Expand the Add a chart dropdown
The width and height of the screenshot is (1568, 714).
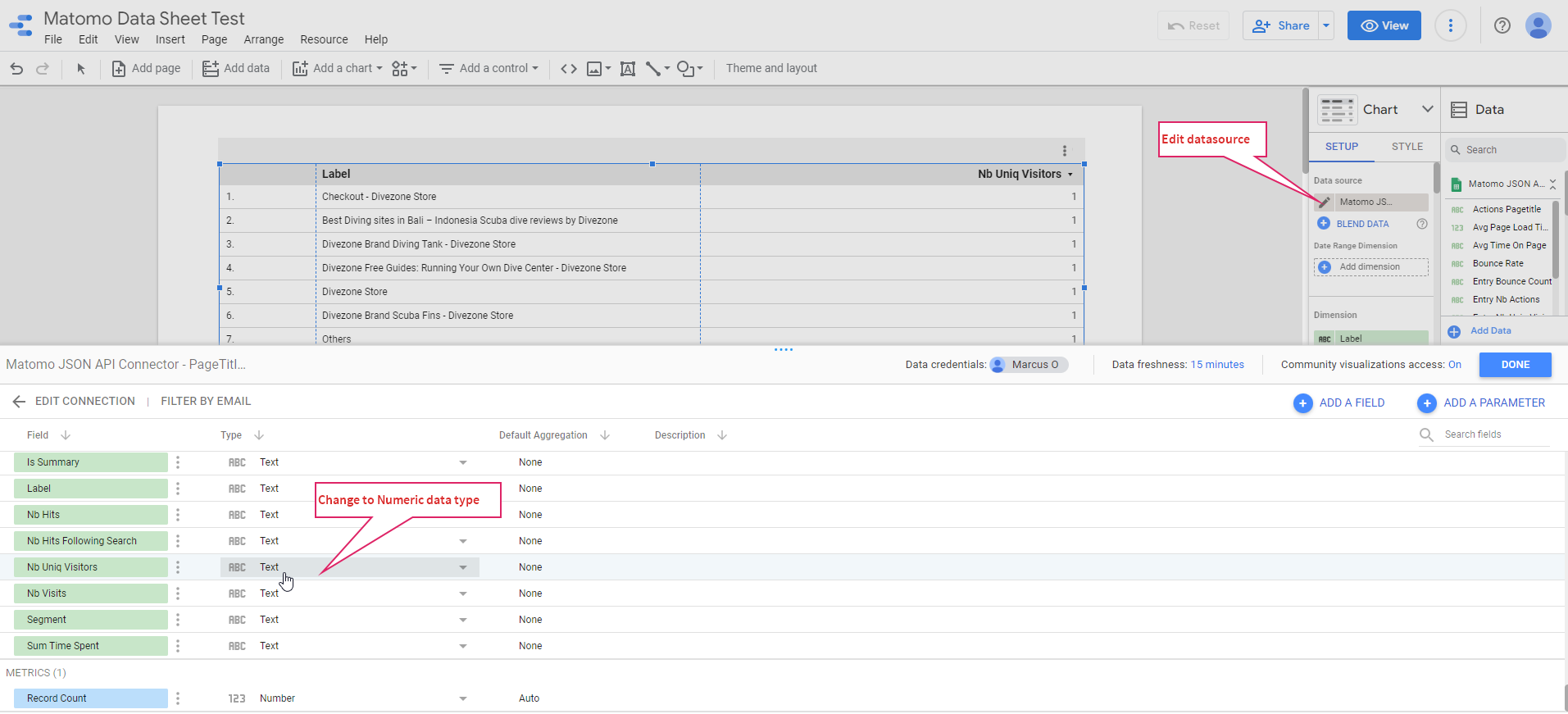380,69
